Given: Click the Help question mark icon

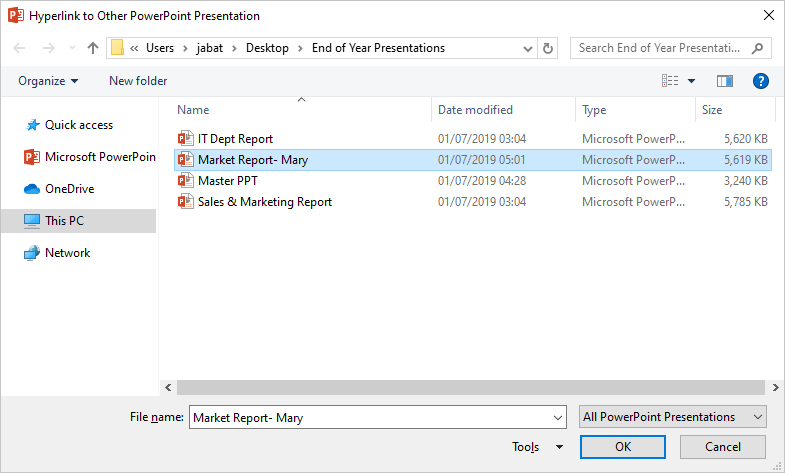Looking at the screenshot, I should [760, 81].
